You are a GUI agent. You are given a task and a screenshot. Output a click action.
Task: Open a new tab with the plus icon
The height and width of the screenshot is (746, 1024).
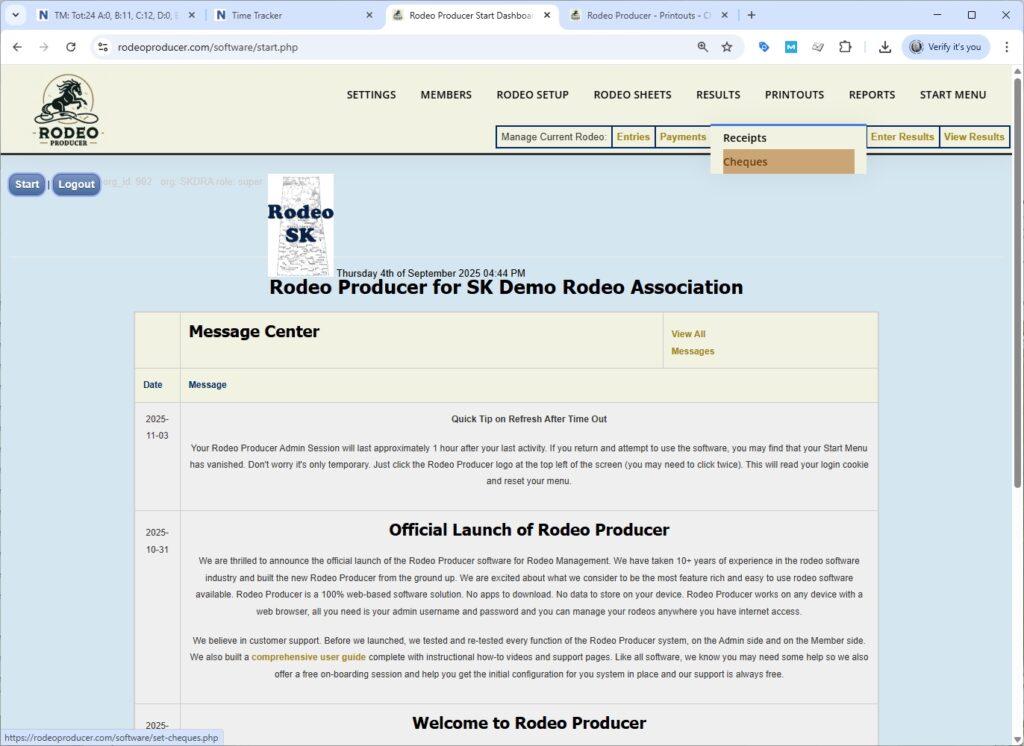751,15
